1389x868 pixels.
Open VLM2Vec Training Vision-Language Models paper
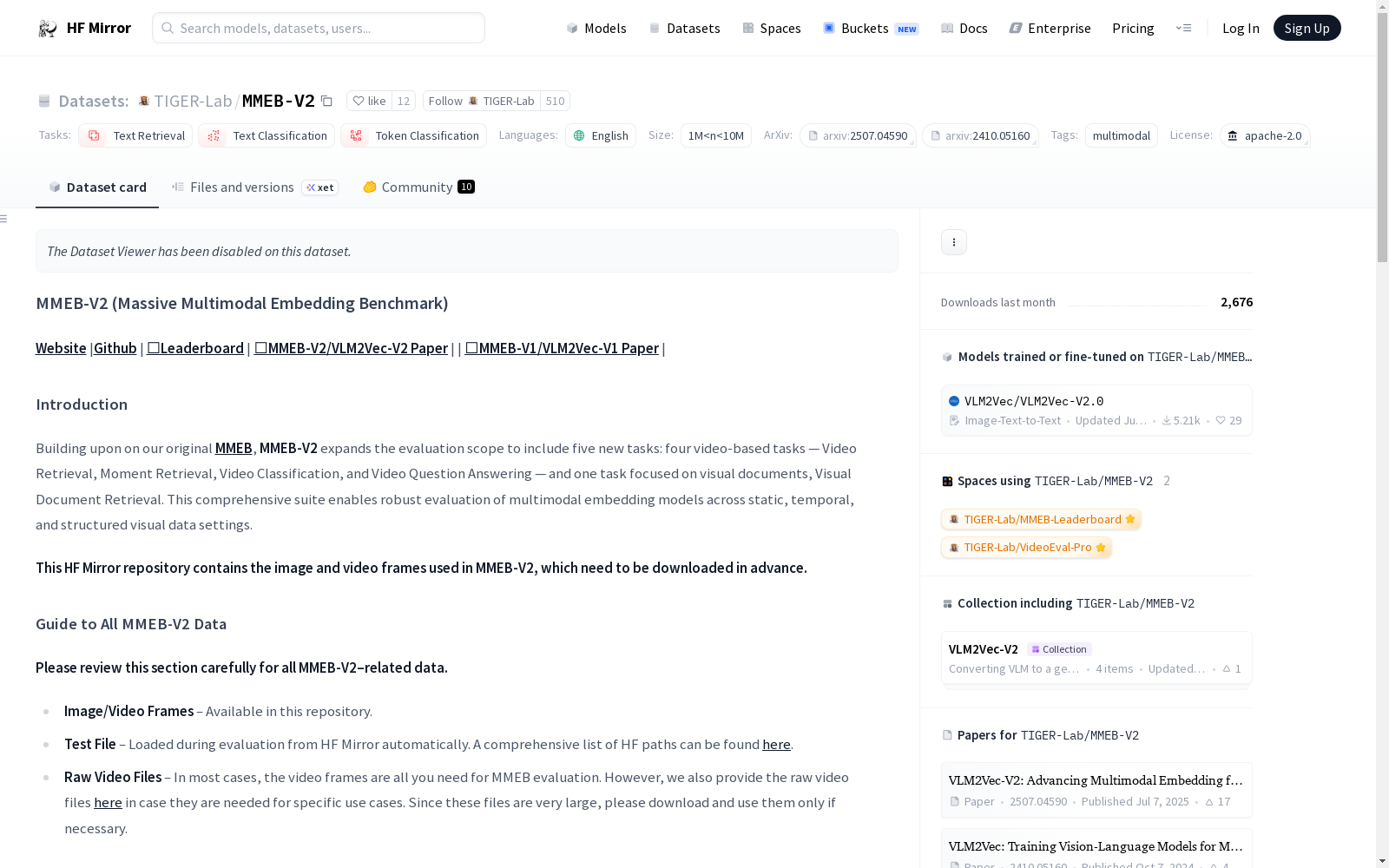(1096, 849)
